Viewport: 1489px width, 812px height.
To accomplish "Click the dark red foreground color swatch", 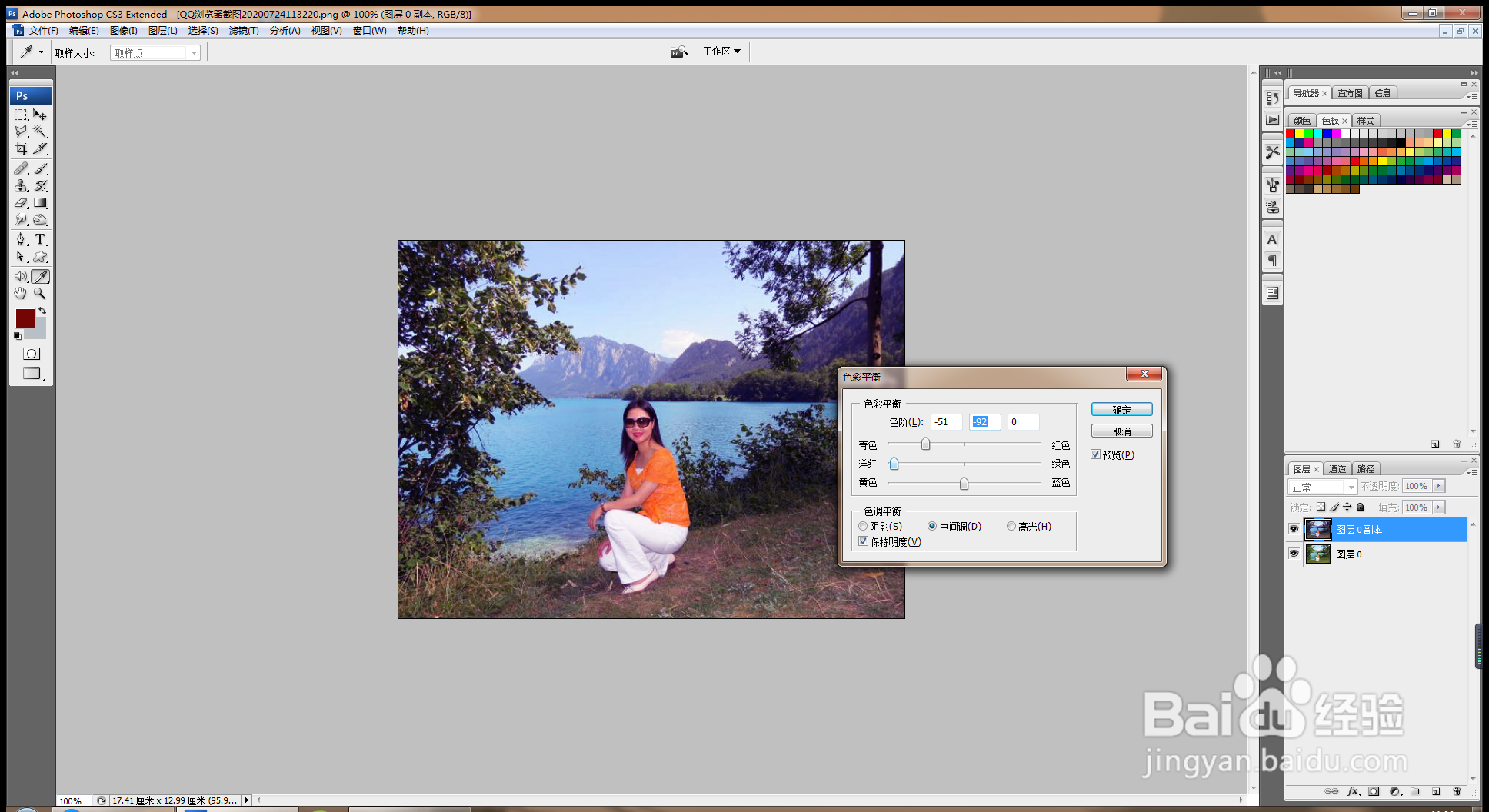I will pyautogui.click(x=25, y=318).
